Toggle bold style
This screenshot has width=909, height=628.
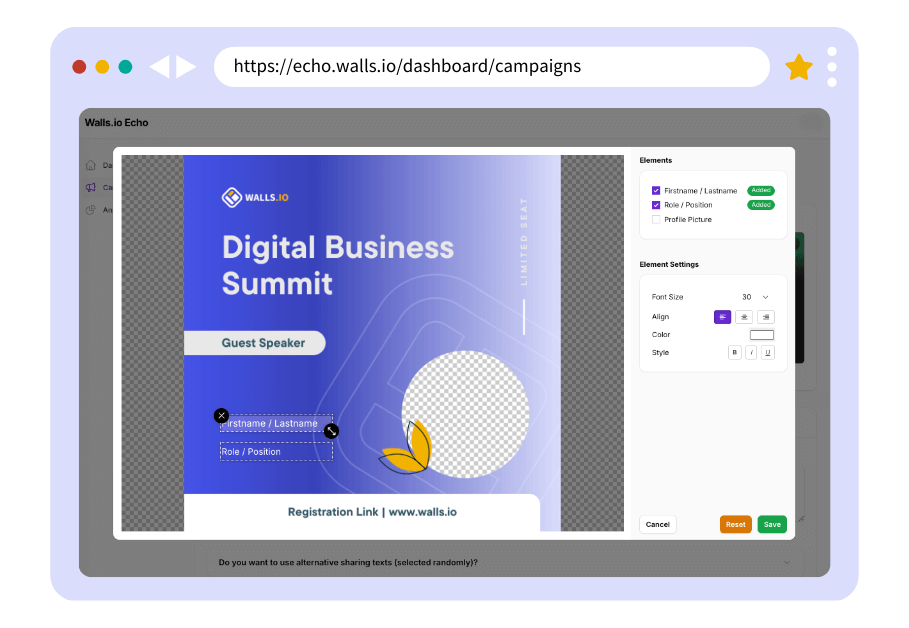click(735, 352)
